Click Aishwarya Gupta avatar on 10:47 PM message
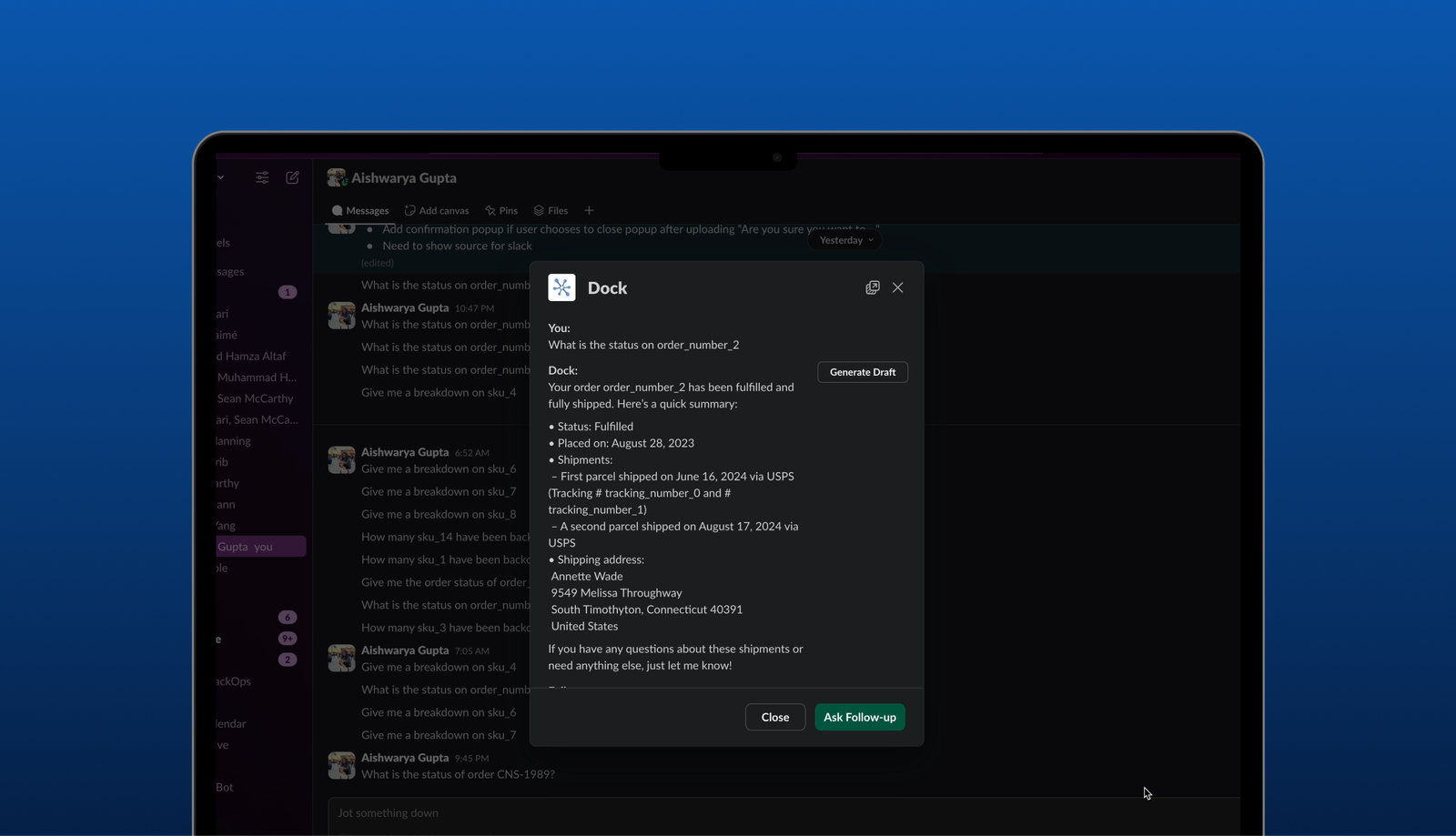The width and height of the screenshot is (1456, 836). pos(341,315)
